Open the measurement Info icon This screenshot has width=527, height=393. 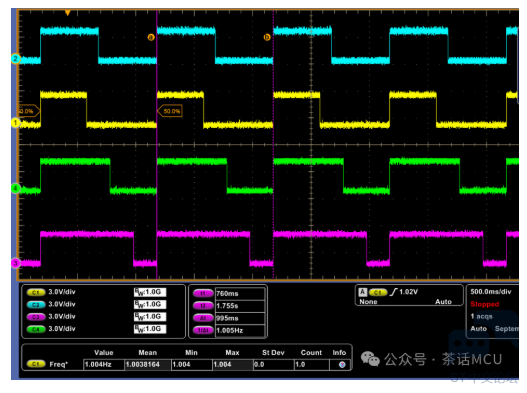(x=342, y=365)
